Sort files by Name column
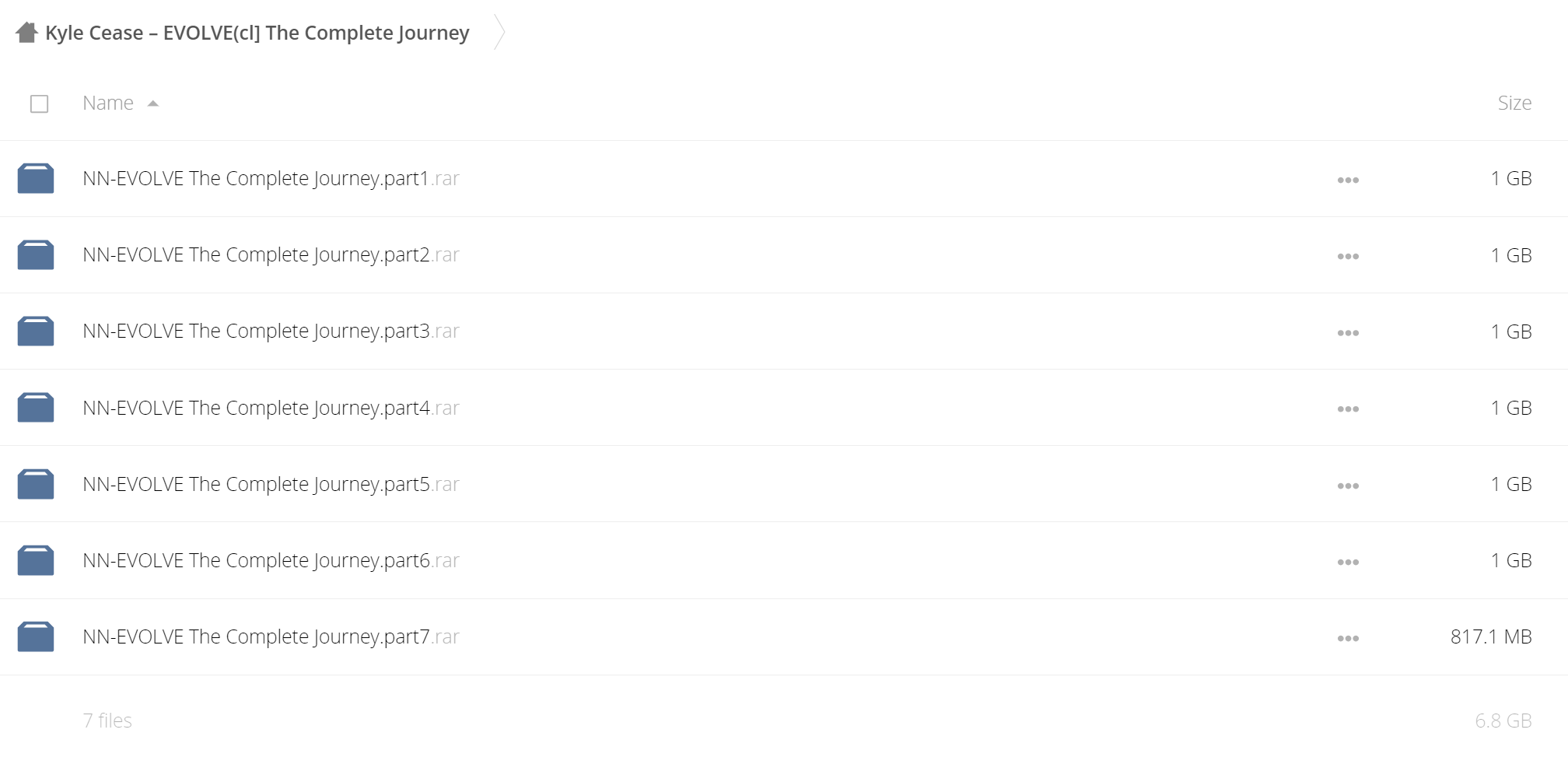1568x768 pixels. pos(108,103)
